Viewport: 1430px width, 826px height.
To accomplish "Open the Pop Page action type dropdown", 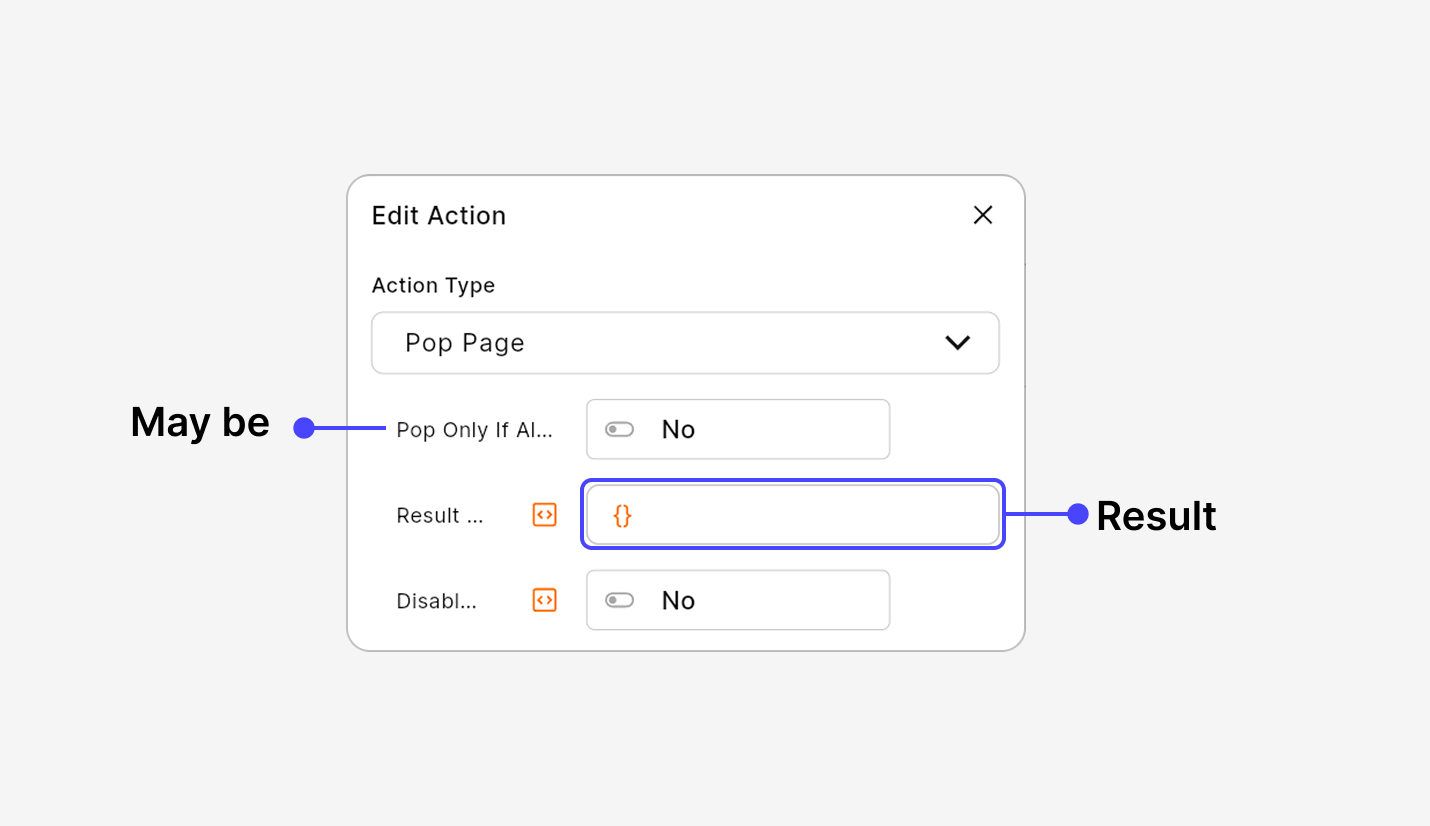I will click(x=685, y=343).
